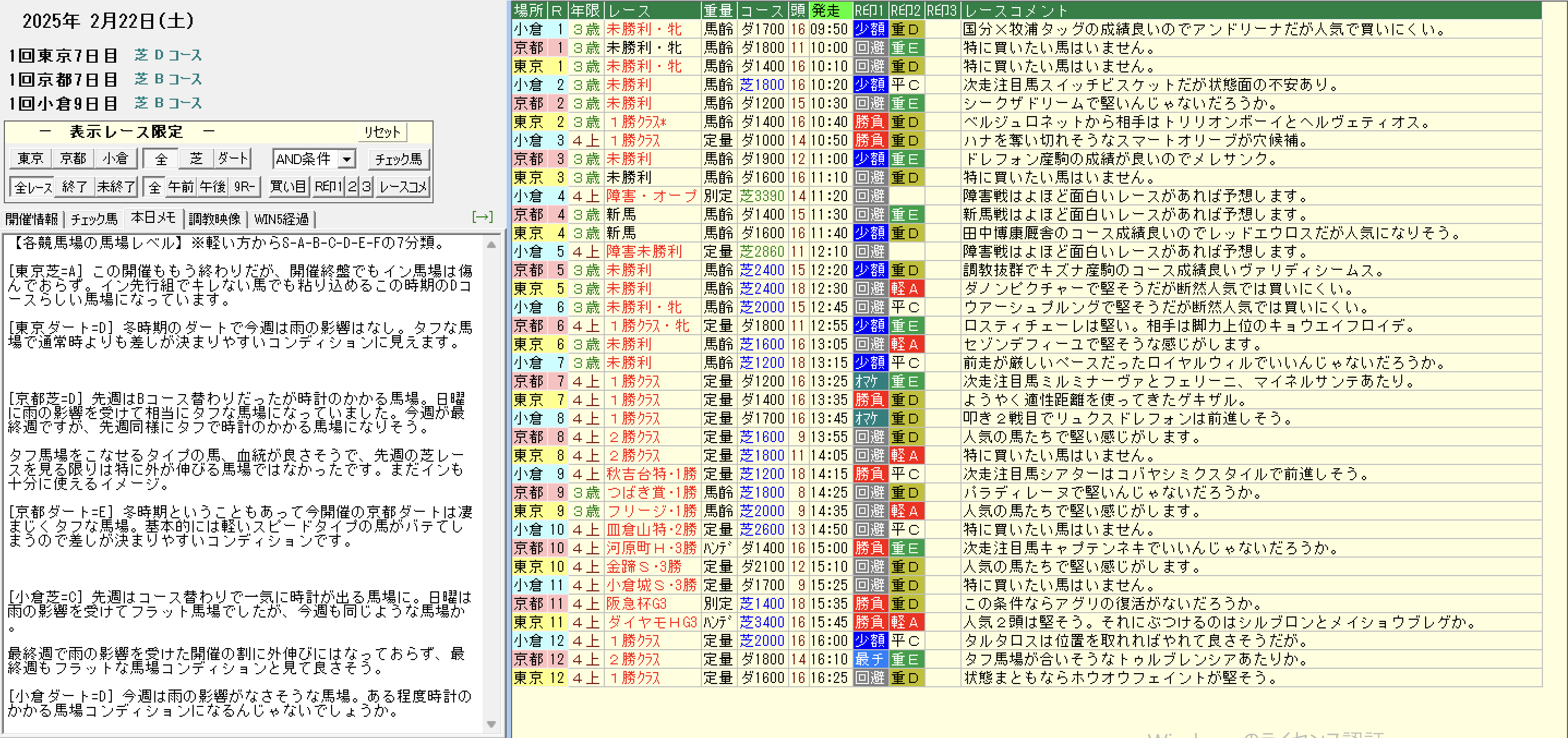Click the memo scrollbar down arrow
This screenshot has width=1568, height=738.
point(491,724)
